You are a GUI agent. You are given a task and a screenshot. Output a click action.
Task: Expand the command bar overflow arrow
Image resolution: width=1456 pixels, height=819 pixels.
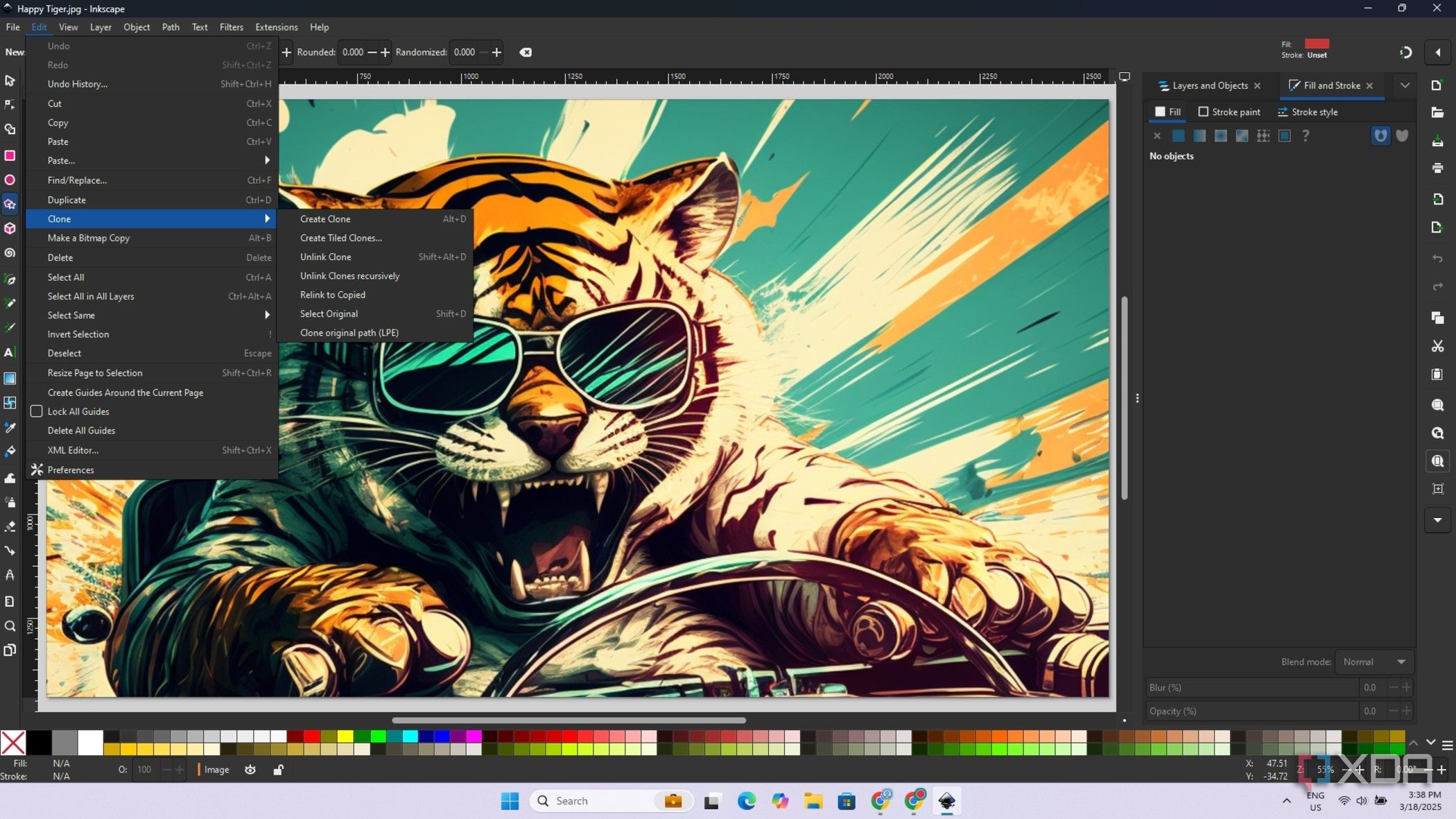pos(1437,519)
